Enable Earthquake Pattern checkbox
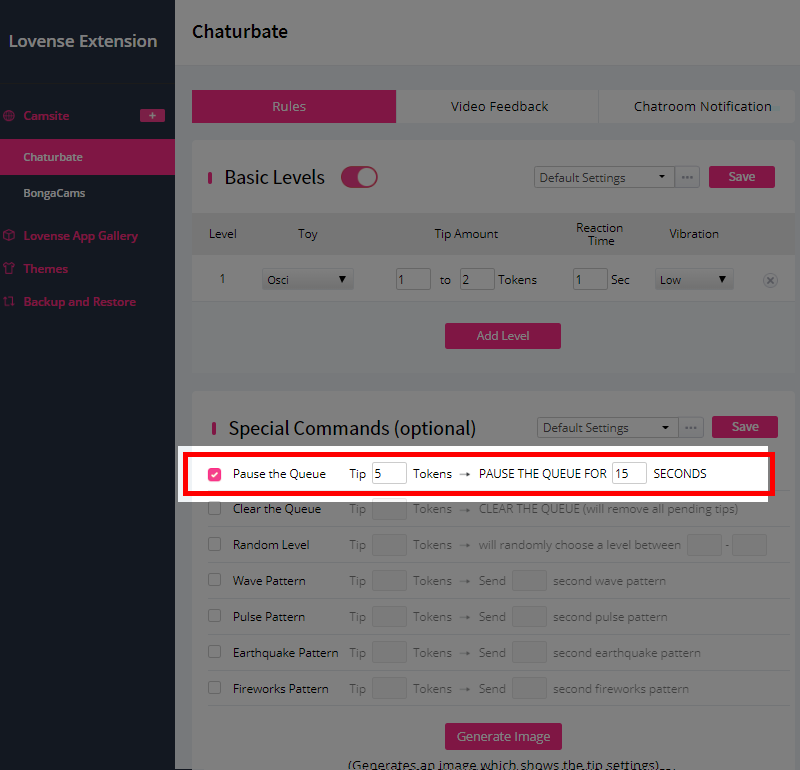The height and width of the screenshot is (770, 800). coord(214,652)
